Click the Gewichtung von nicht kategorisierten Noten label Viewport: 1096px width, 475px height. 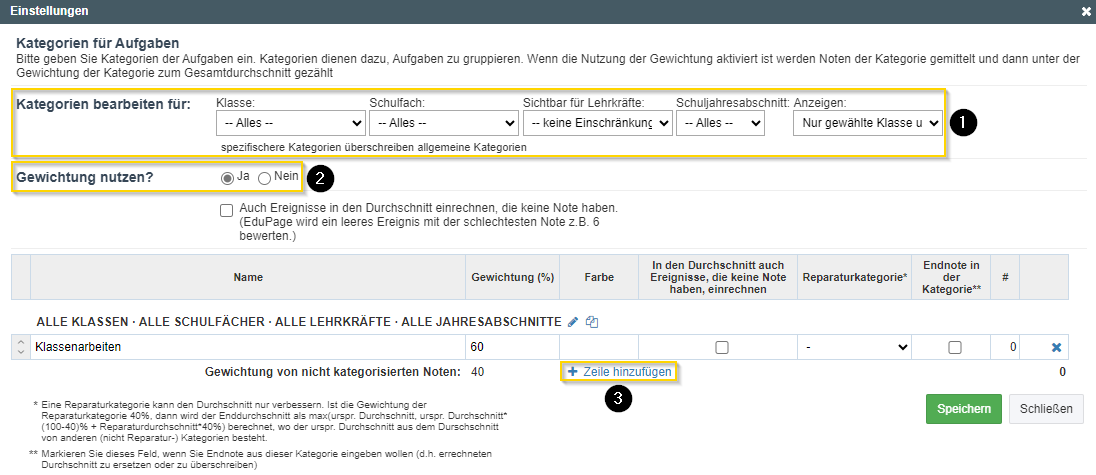point(333,372)
